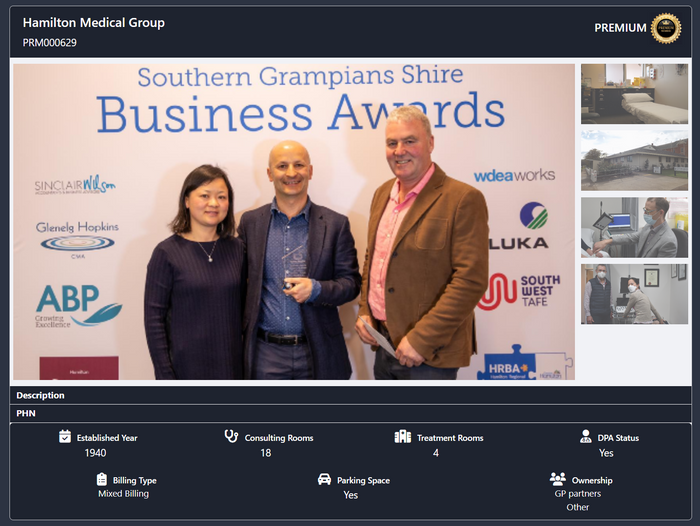
Task: Click the Yes value under DPA Status
Action: [606, 453]
